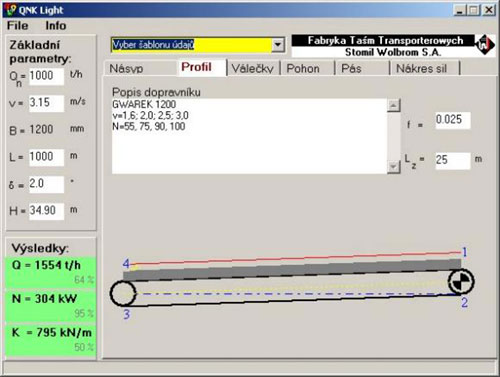Click the scroll up arrow in Popis dopravníku
This screenshot has width=500, height=377.
point(394,106)
